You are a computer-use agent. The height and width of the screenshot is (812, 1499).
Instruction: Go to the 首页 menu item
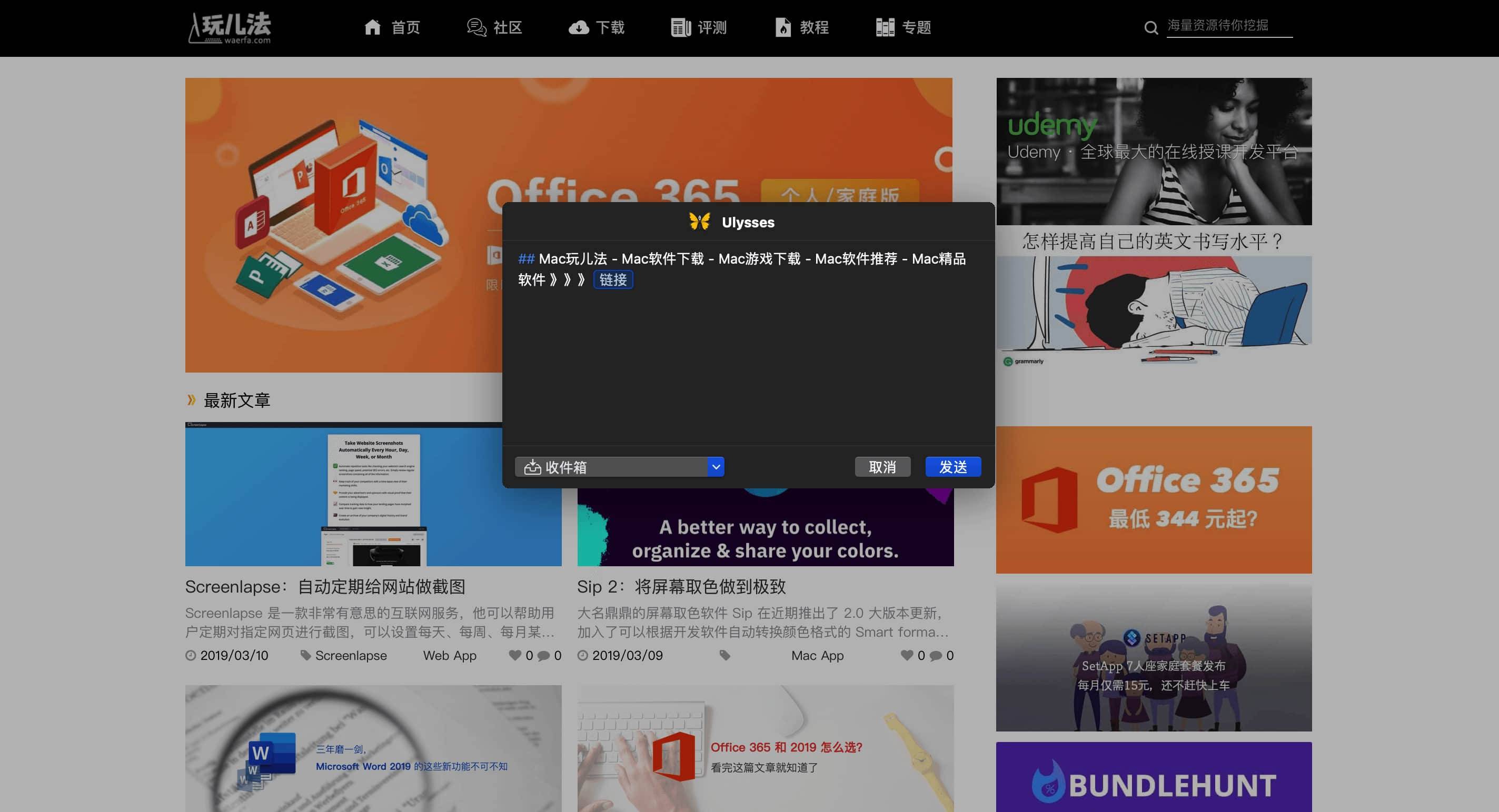pyautogui.click(x=405, y=27)
